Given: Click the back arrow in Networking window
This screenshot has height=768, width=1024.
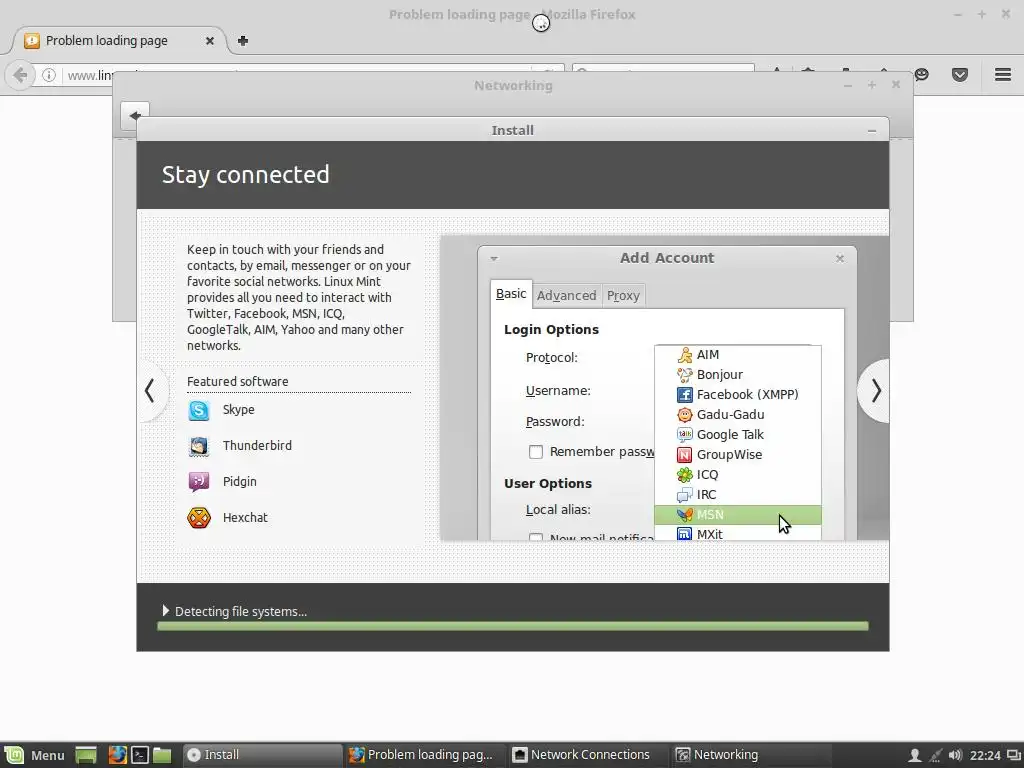Looking at the screenshot, I should coord(135,116).
